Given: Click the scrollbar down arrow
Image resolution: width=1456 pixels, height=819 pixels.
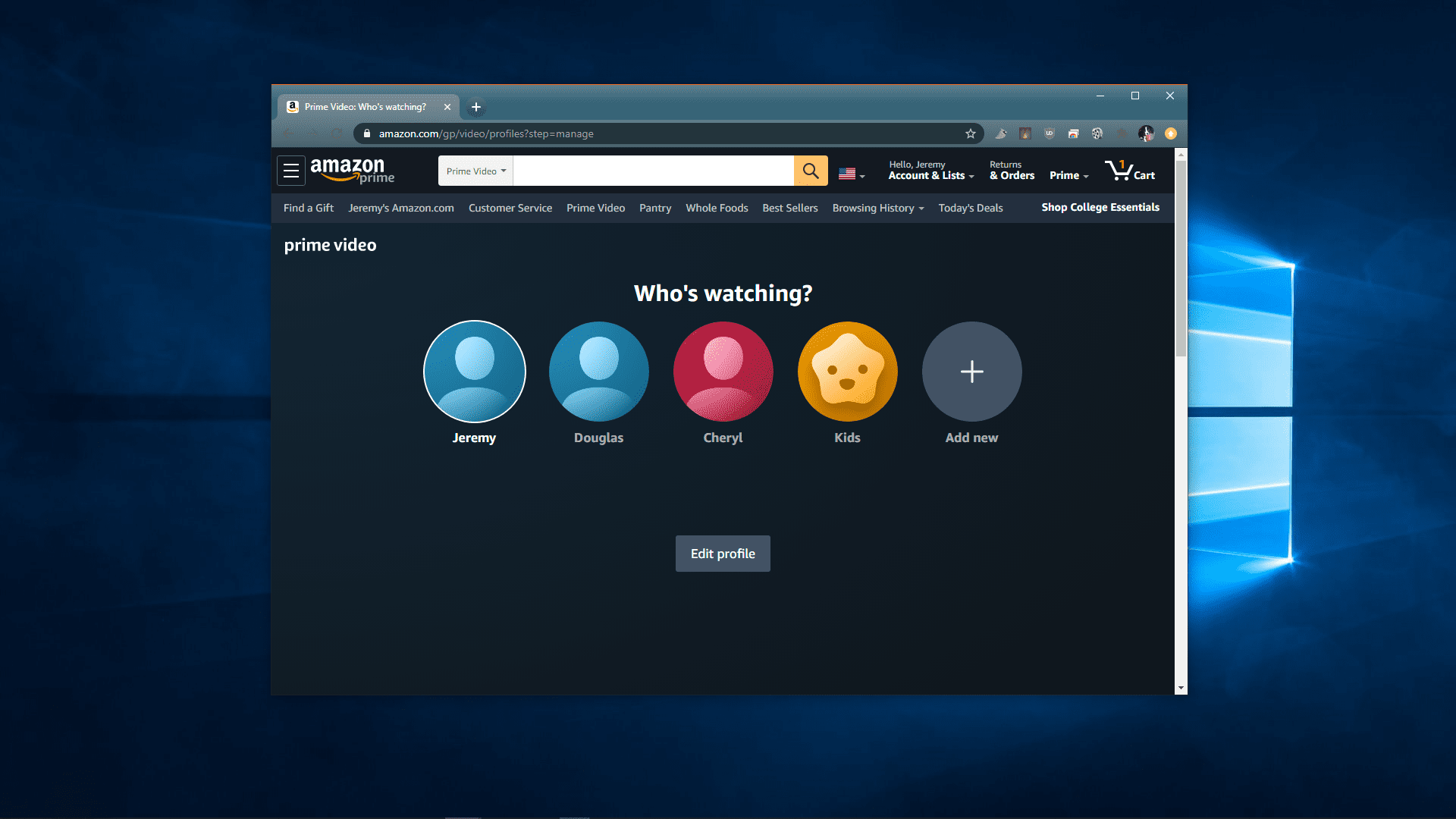Looking at the screenshot, I should coord(1181,689).
